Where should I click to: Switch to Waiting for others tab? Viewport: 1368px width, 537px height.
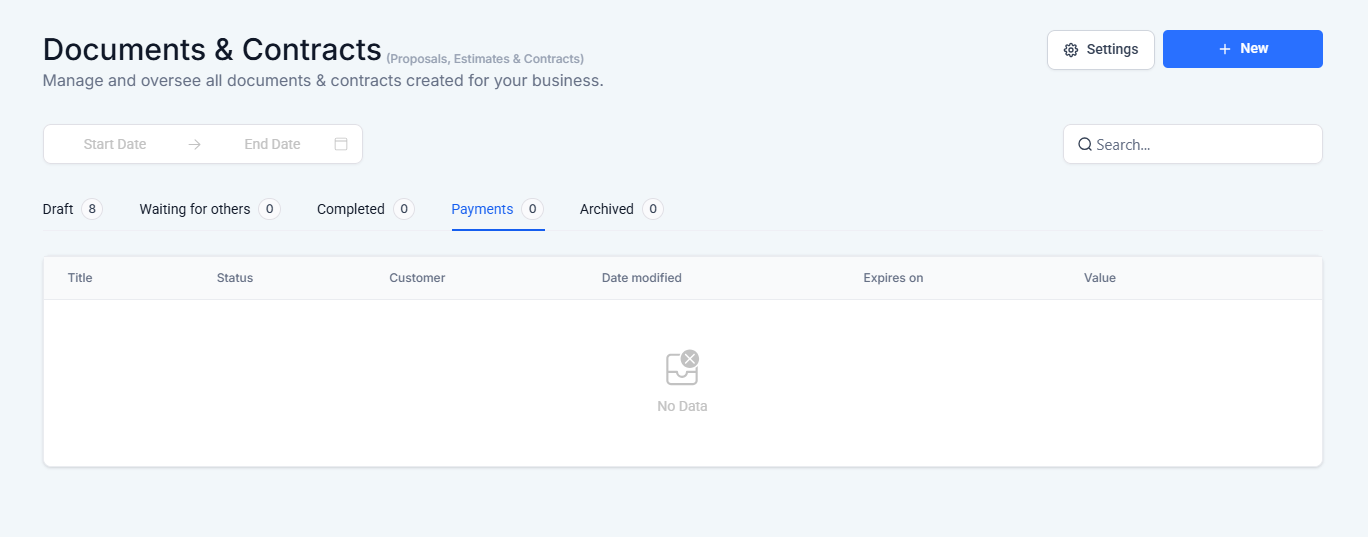195,209
